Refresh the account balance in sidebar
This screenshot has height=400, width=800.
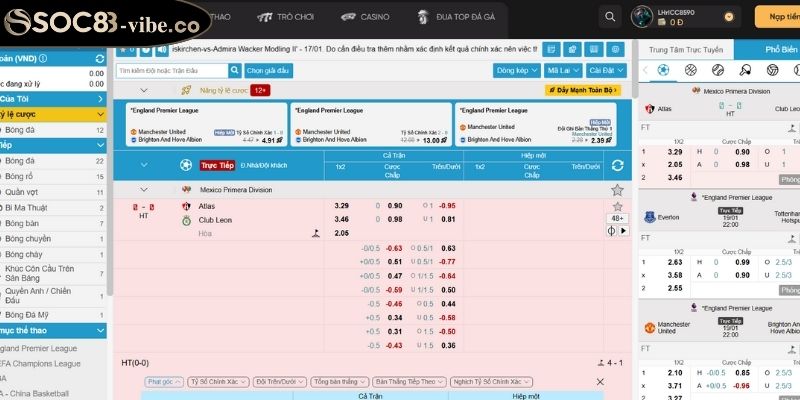coord(98,59)
